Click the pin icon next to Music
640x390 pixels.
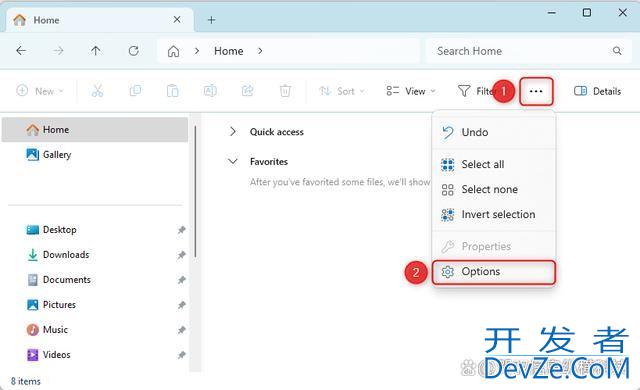182,330
